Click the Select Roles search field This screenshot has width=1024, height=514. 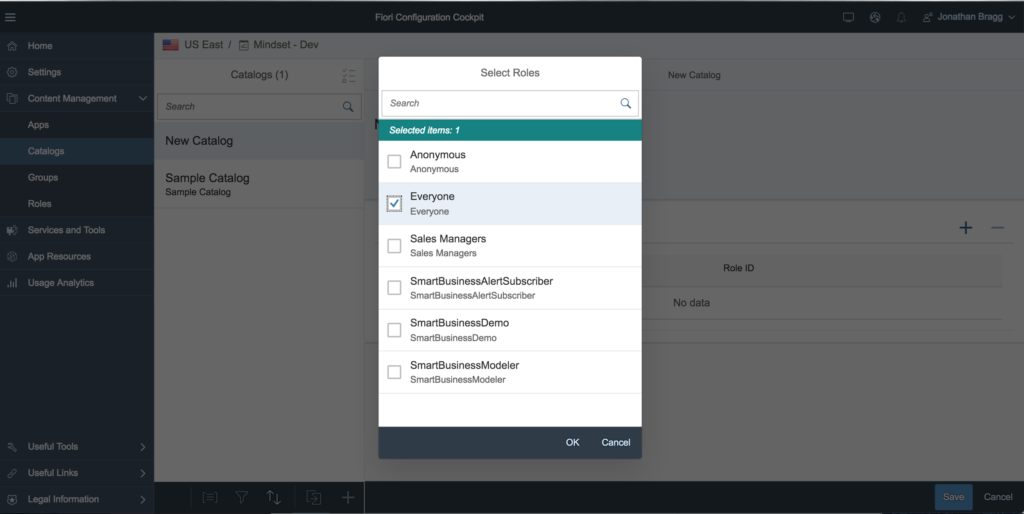click(510, 103)
